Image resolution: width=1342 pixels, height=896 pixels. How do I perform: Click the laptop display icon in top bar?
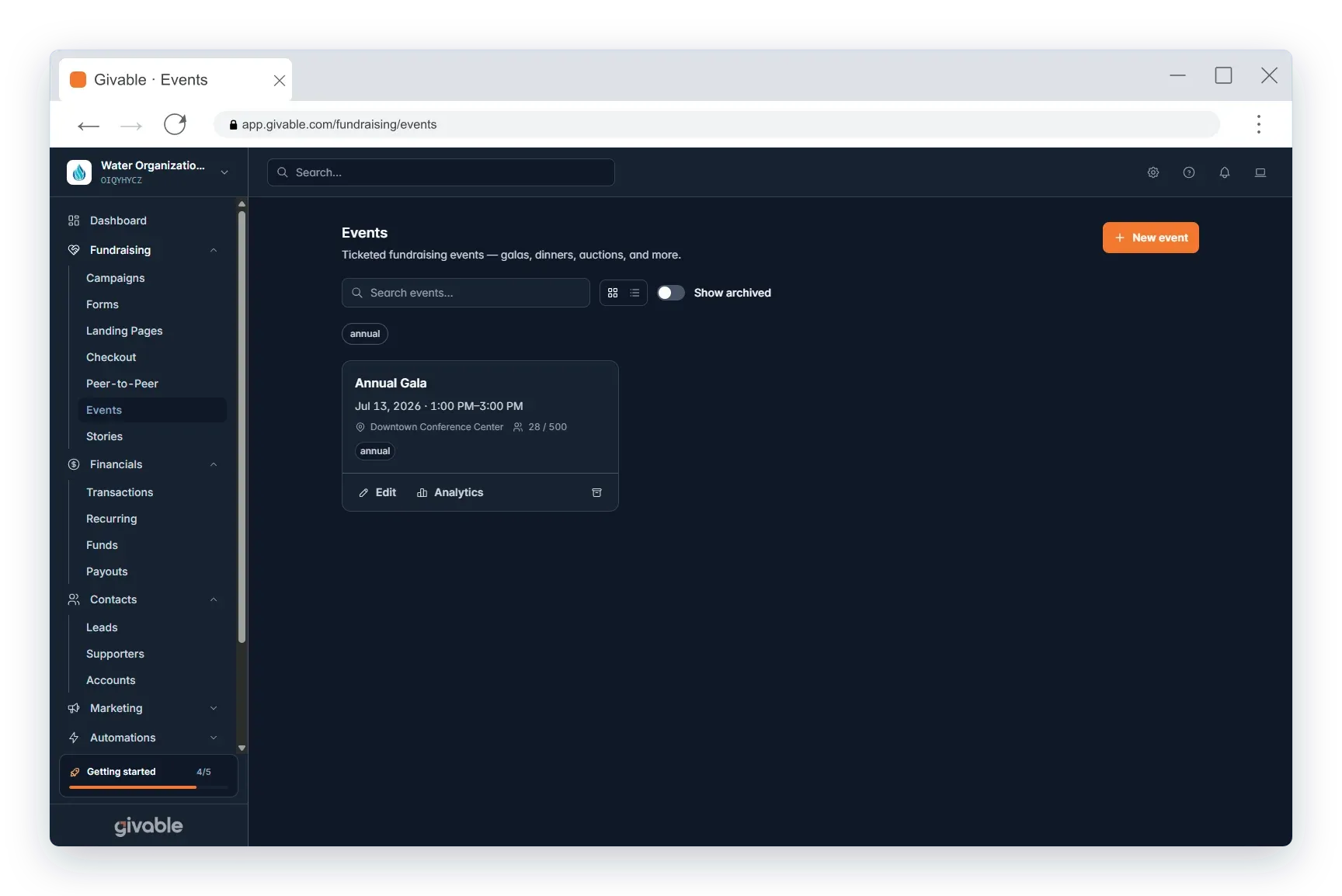(1260, 172)
